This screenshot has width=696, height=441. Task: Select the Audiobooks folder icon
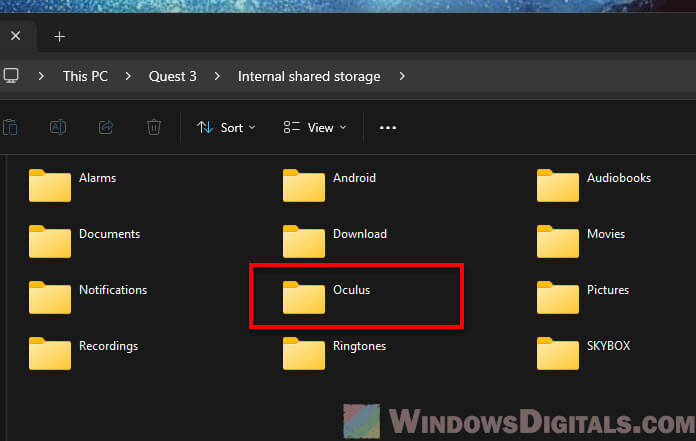click(558, 185)
